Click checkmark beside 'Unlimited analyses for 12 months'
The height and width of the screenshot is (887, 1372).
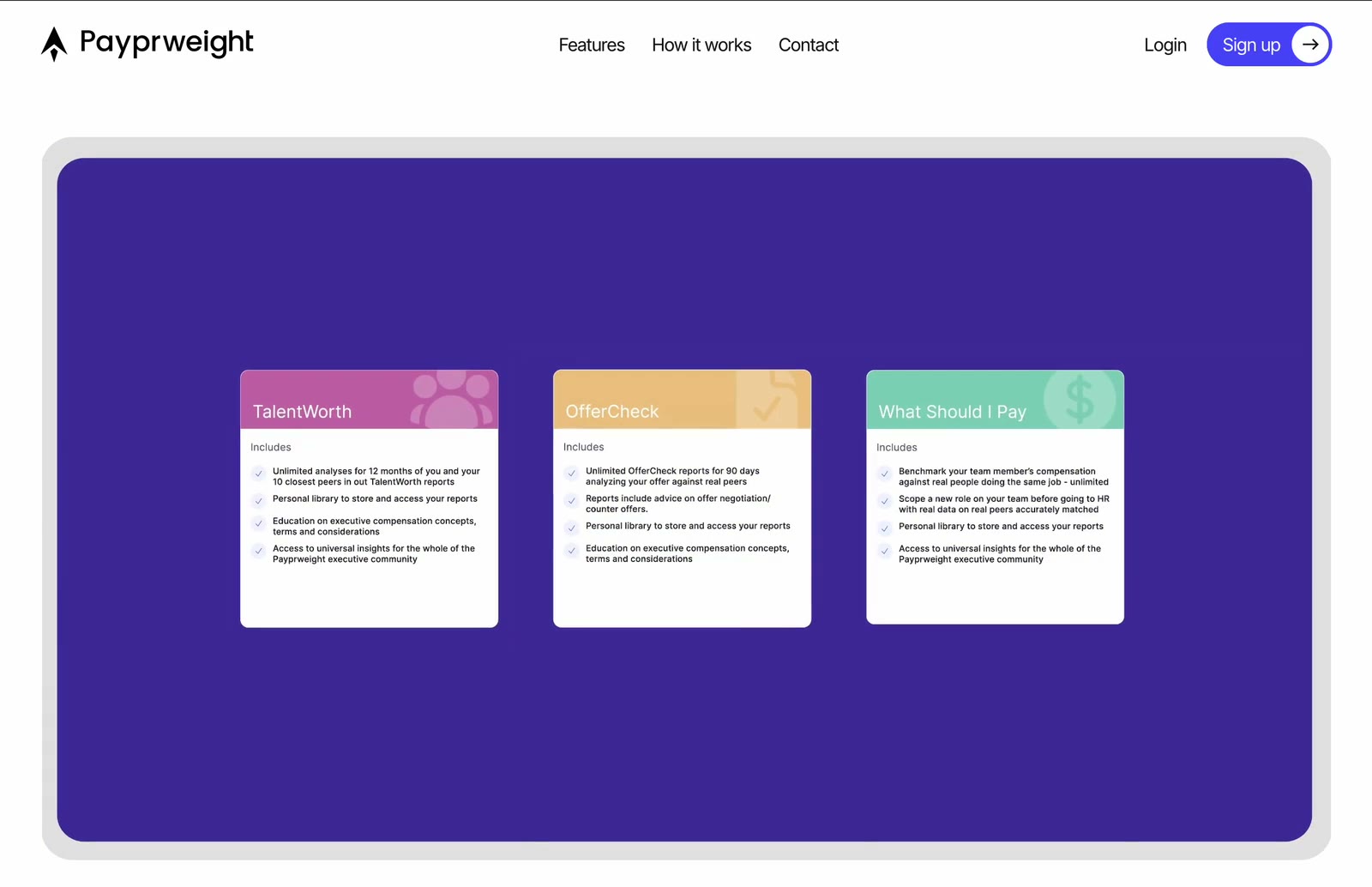click(x=258, y=474)
